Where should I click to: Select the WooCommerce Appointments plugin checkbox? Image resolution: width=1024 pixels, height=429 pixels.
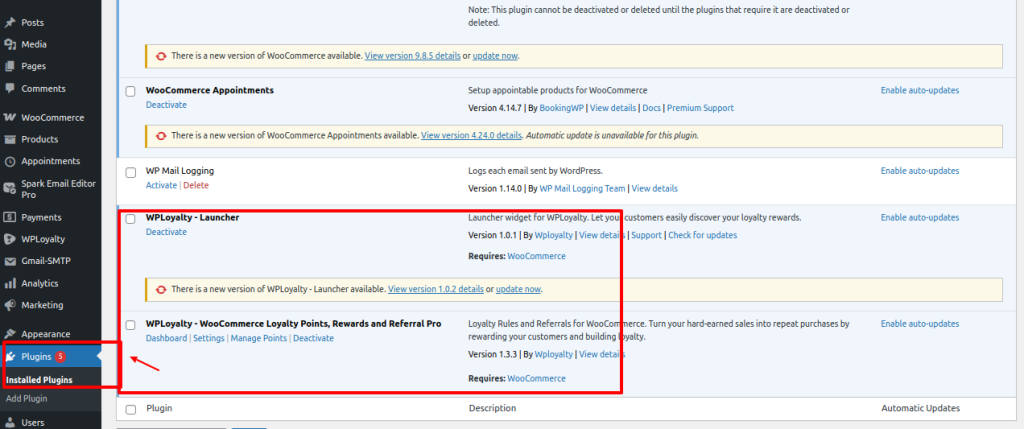[x=131, y=91]
